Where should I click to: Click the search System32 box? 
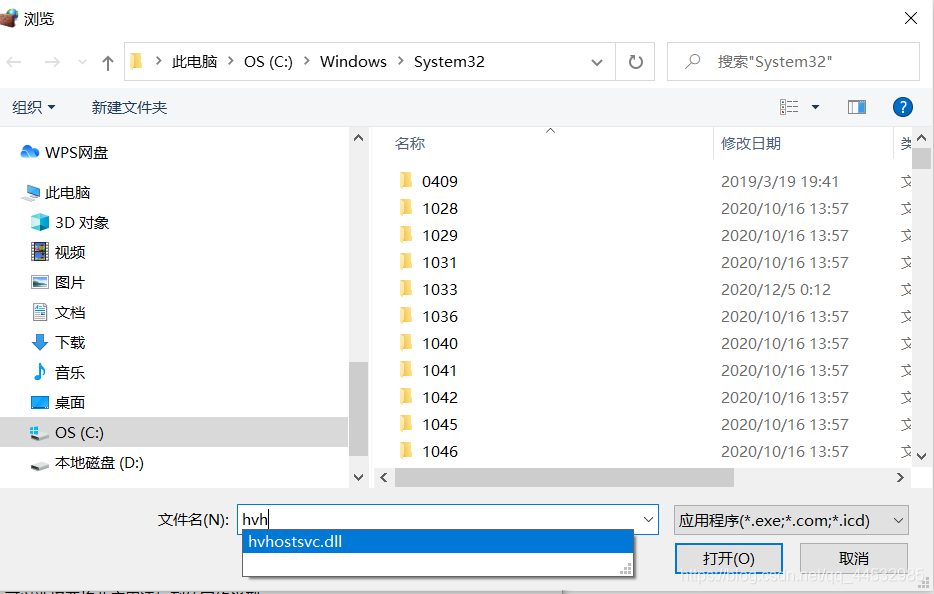tap(793, 61)
